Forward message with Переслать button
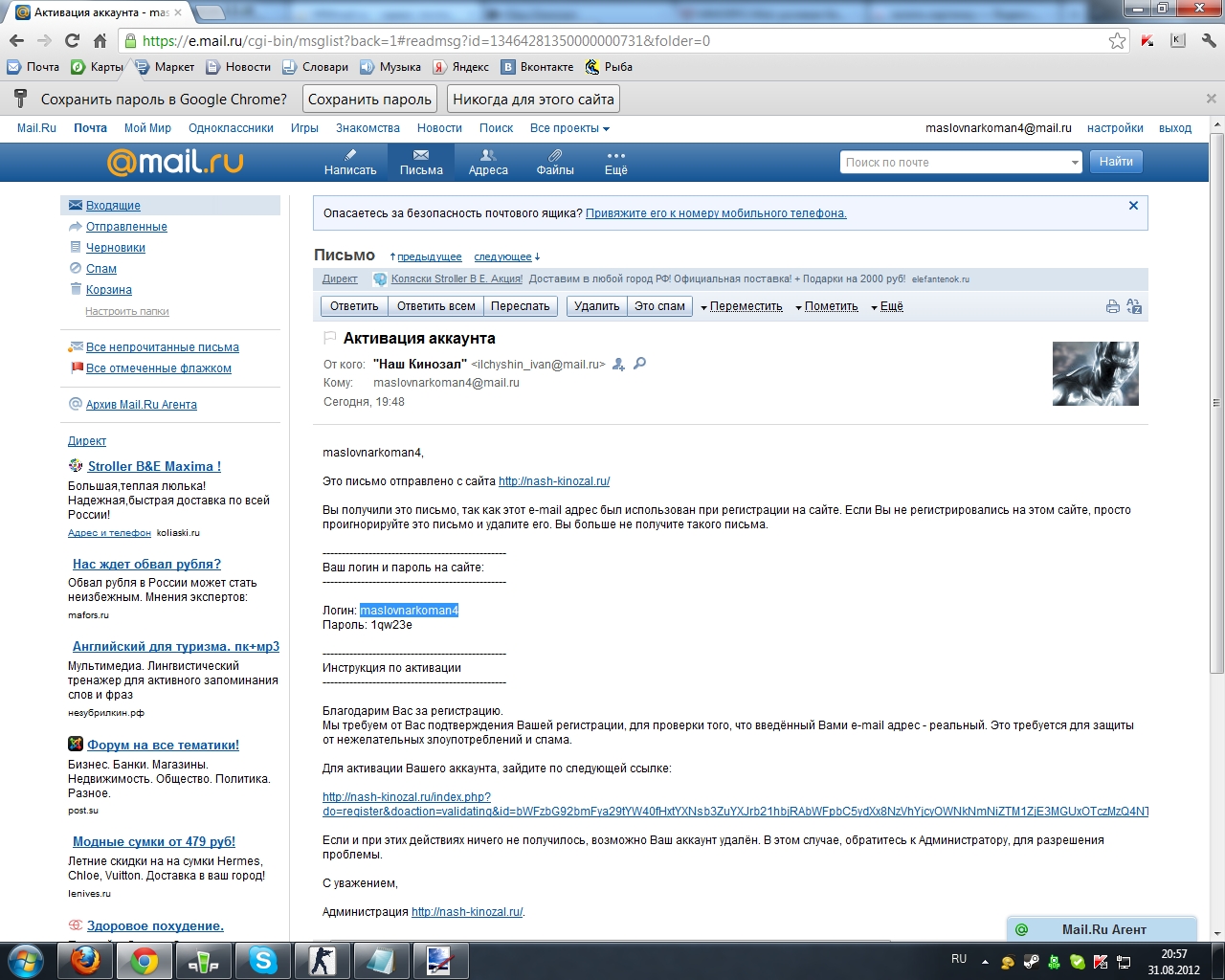 click(x=520, y=306)
